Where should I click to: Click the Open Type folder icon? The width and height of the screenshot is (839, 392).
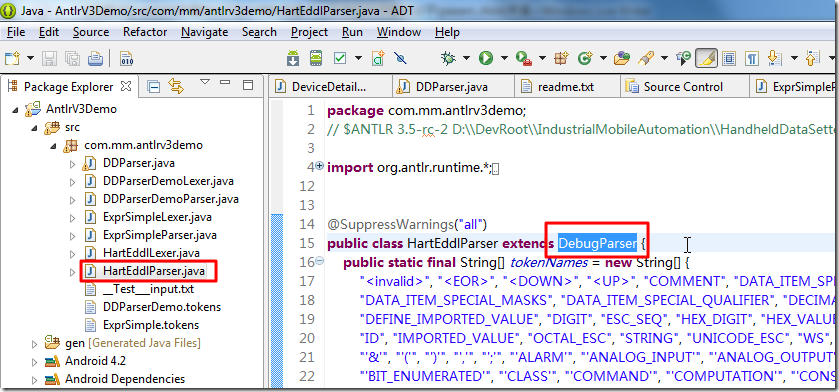tap(622, 58)
